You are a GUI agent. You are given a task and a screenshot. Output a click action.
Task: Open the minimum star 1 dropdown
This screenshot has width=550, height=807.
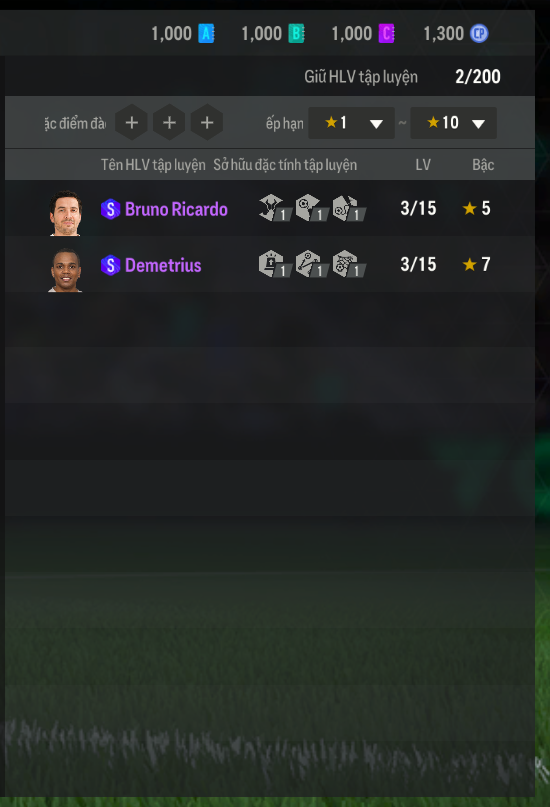(x=351, y=123)
